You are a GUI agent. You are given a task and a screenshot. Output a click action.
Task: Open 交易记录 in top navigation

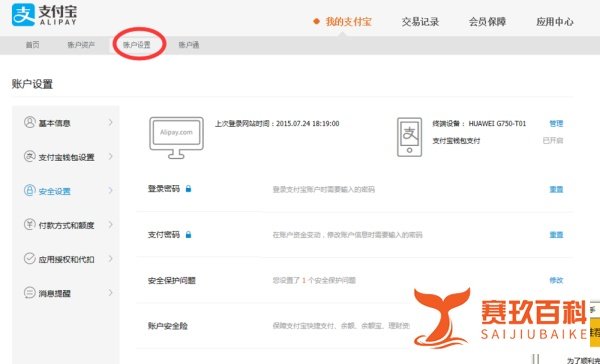point(420,22)
